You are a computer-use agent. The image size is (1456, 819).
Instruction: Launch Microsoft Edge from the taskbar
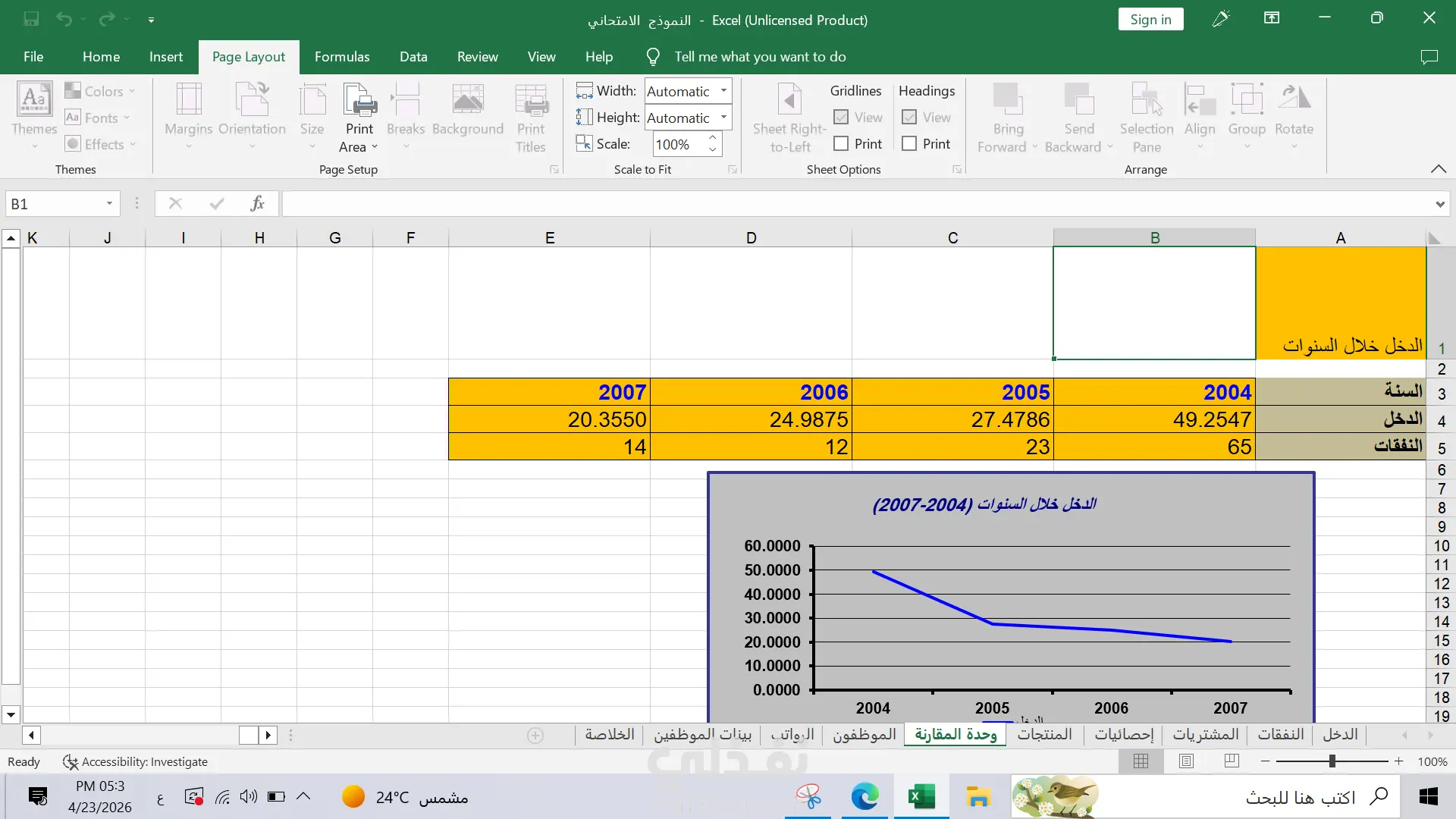(x=864, y=796)
